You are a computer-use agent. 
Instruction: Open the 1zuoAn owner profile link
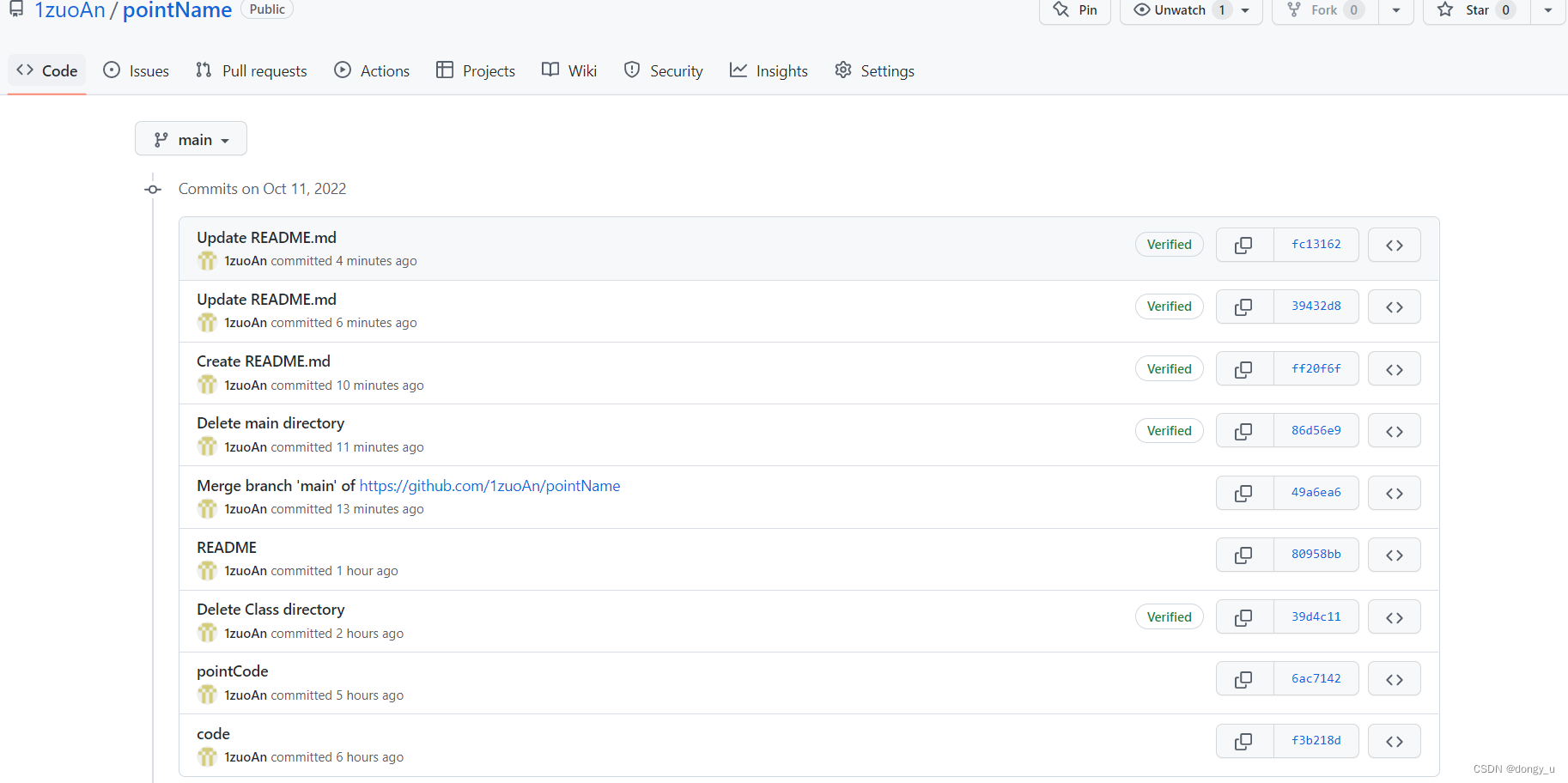(70, 10)
